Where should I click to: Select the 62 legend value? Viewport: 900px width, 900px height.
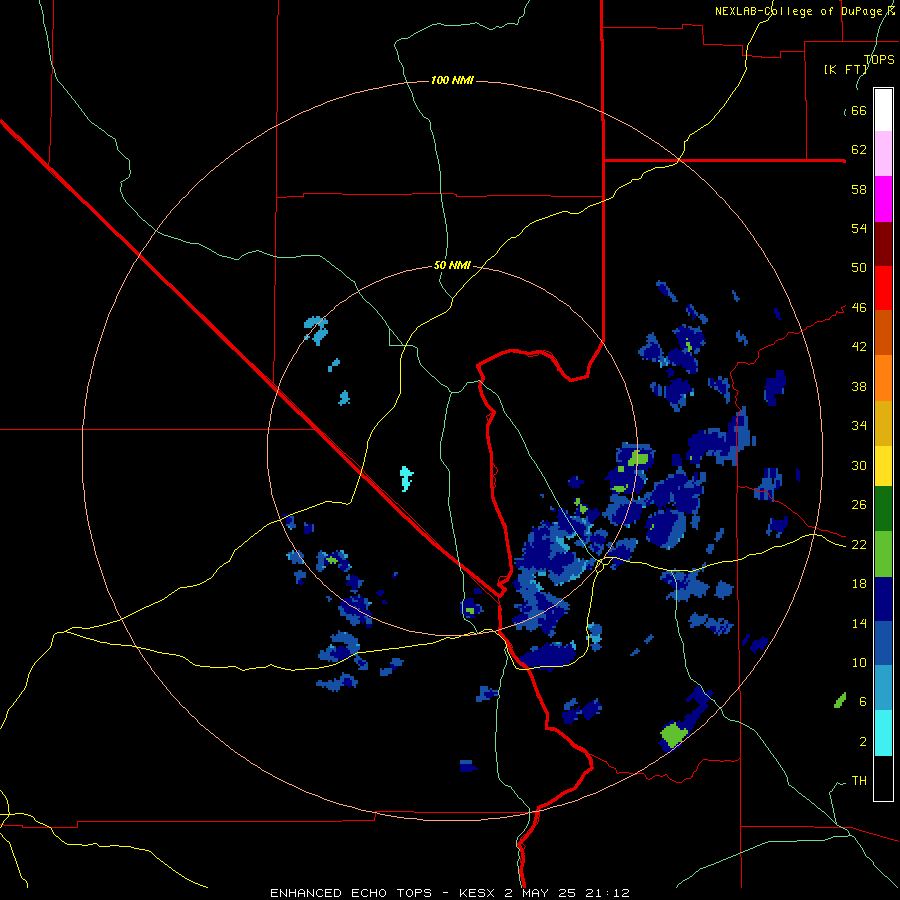pos(859,150)
